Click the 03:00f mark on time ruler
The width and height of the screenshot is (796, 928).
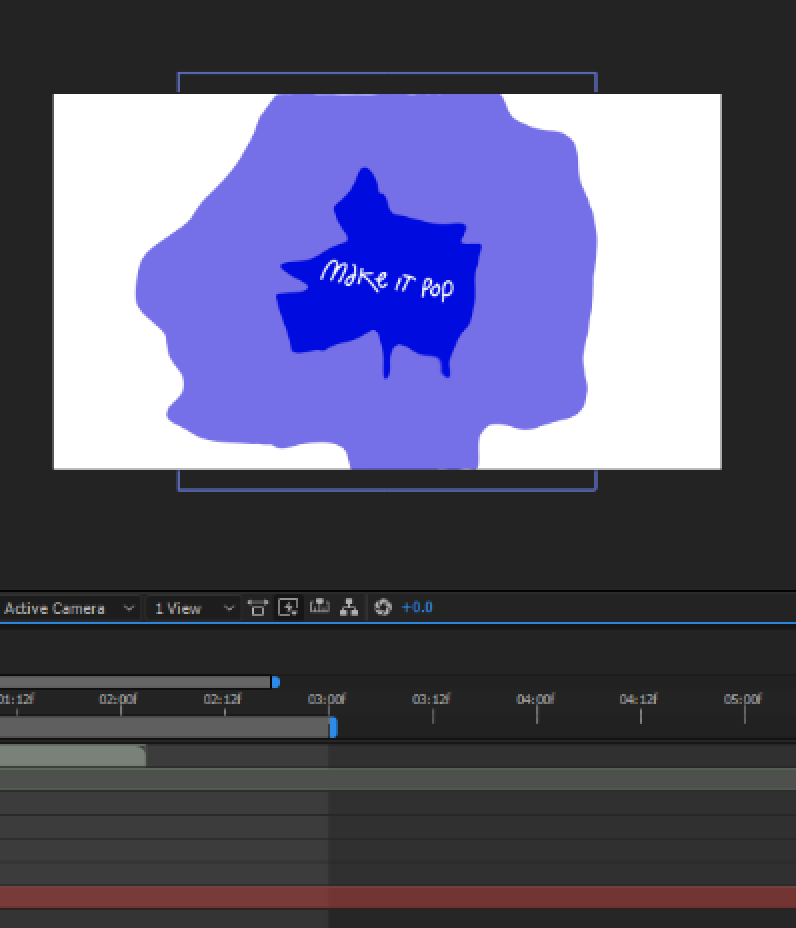pos(327,700)
